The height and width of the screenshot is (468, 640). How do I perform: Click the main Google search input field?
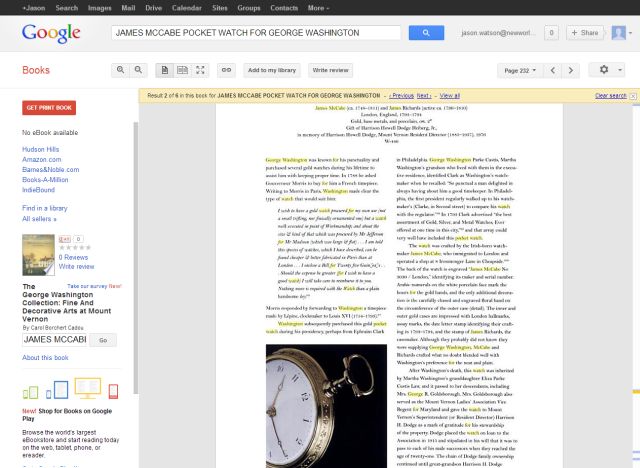pos(256,33)
